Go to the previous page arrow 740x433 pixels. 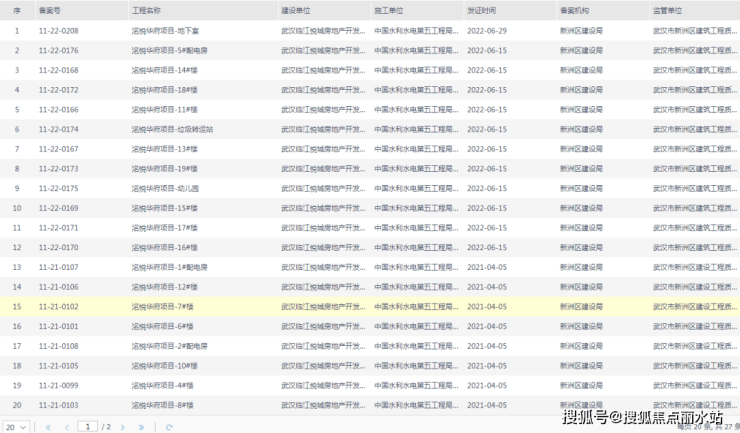[x=67, y=427]
